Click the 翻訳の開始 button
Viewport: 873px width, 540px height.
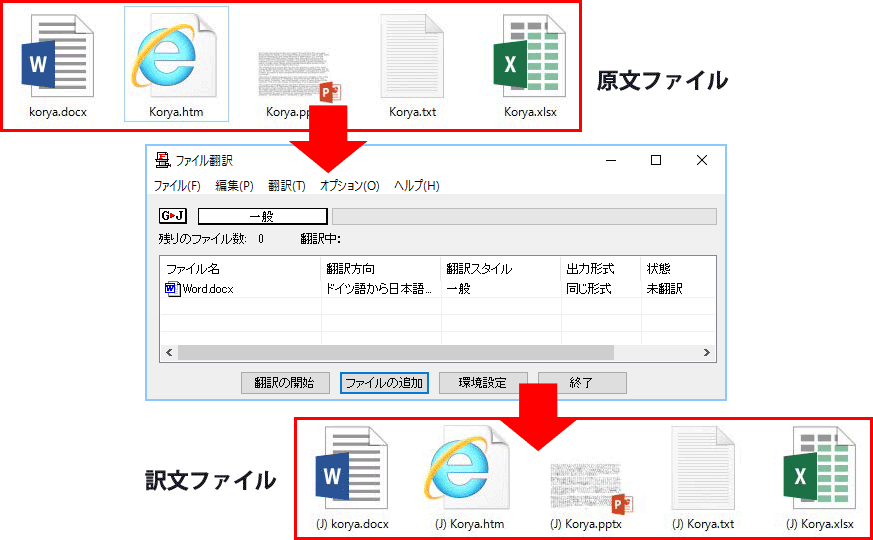click(x=285, y=383)
